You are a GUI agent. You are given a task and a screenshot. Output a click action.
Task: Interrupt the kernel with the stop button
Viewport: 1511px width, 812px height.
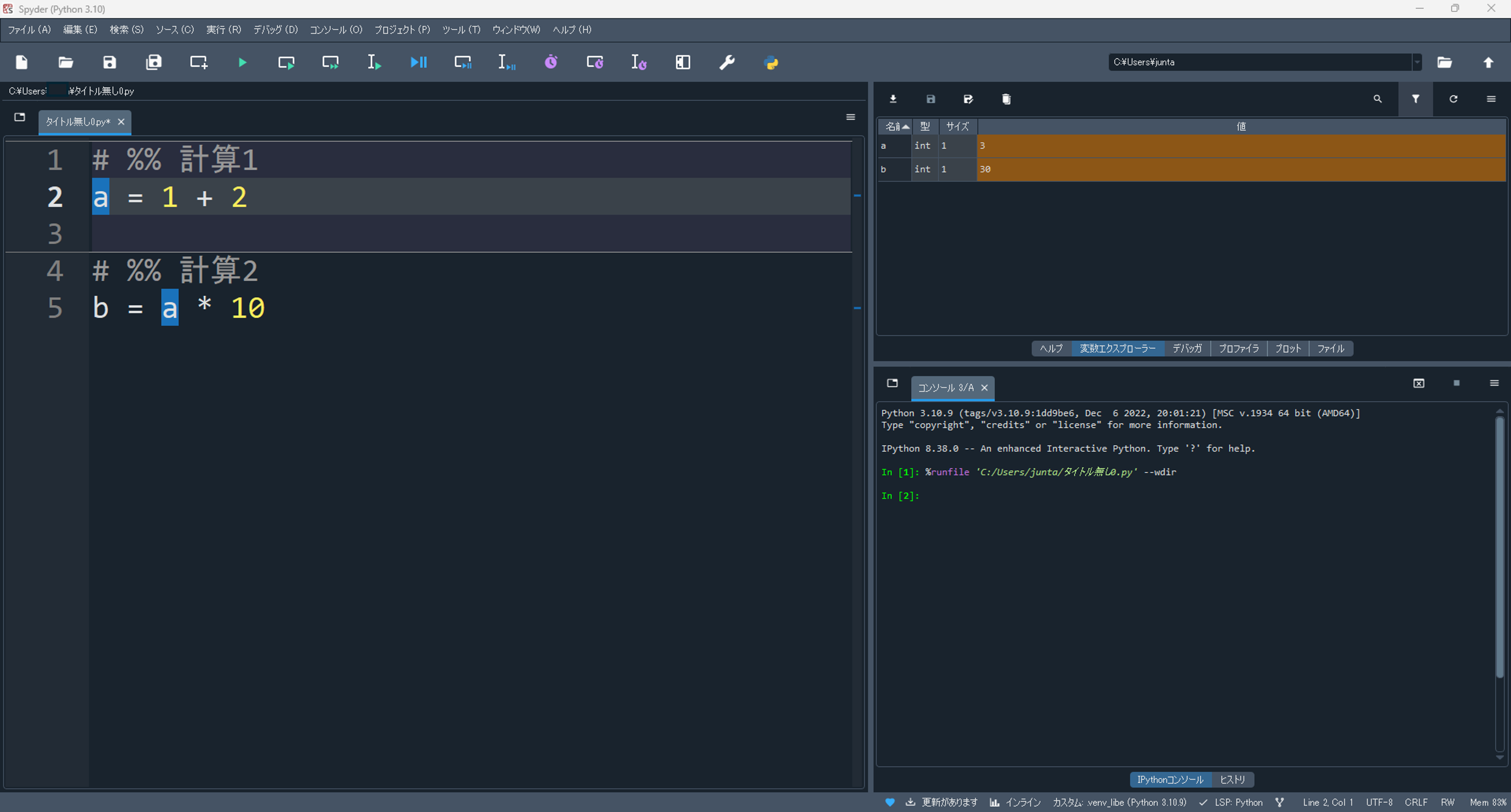tap(1456, 383)
